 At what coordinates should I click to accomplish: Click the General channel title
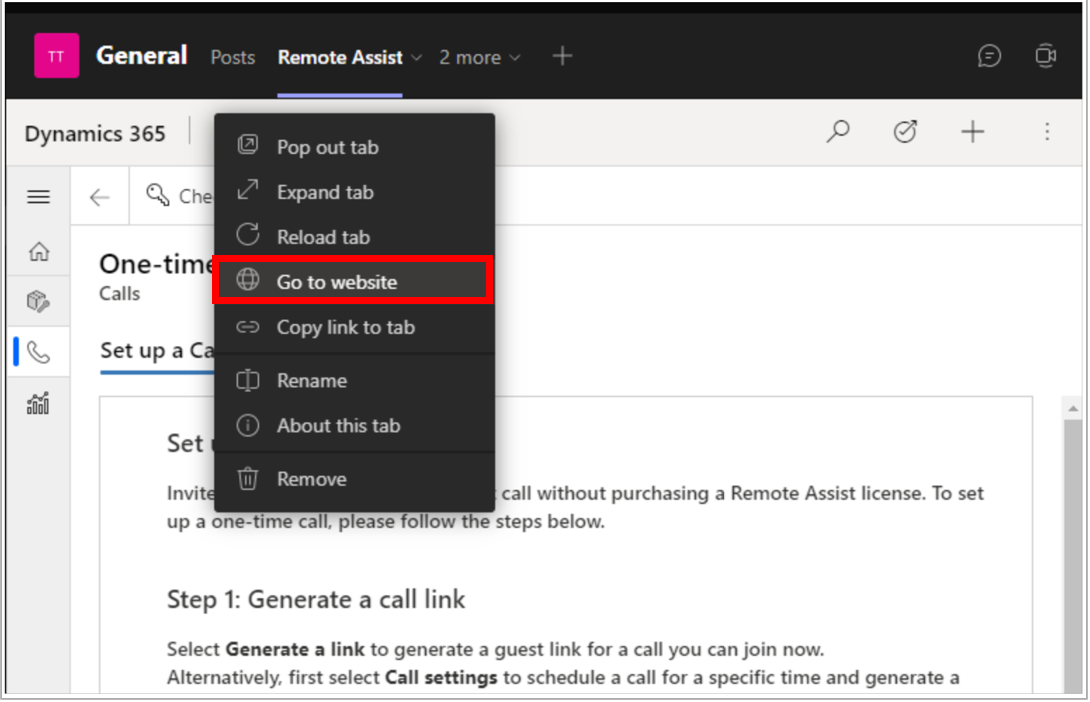(142, 56)
